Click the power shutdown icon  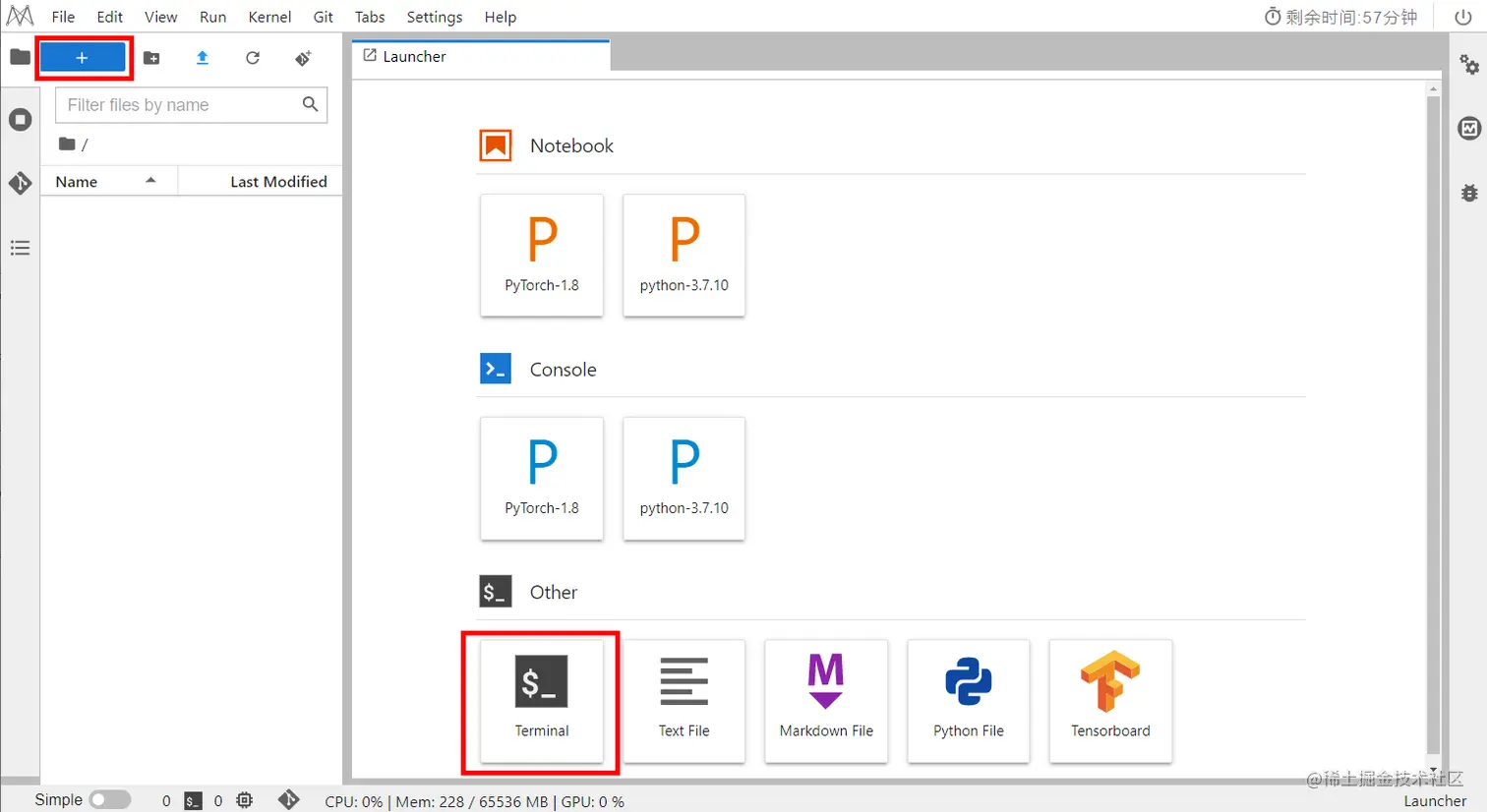coord(1462,17)
